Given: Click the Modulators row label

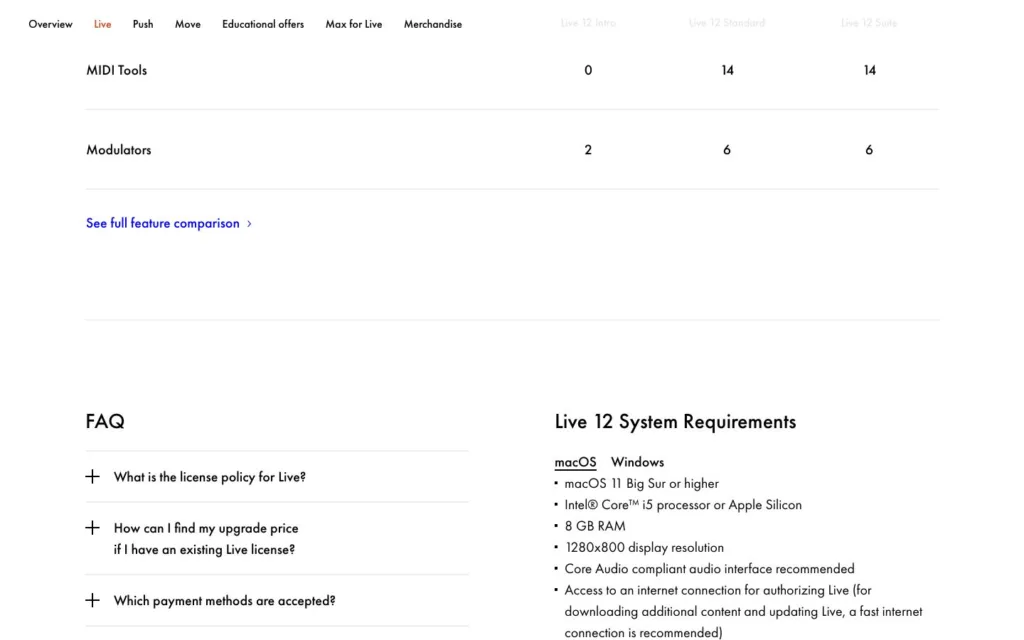Looking at the screenshot, I should pyautogui.click(x=118, y=150).
